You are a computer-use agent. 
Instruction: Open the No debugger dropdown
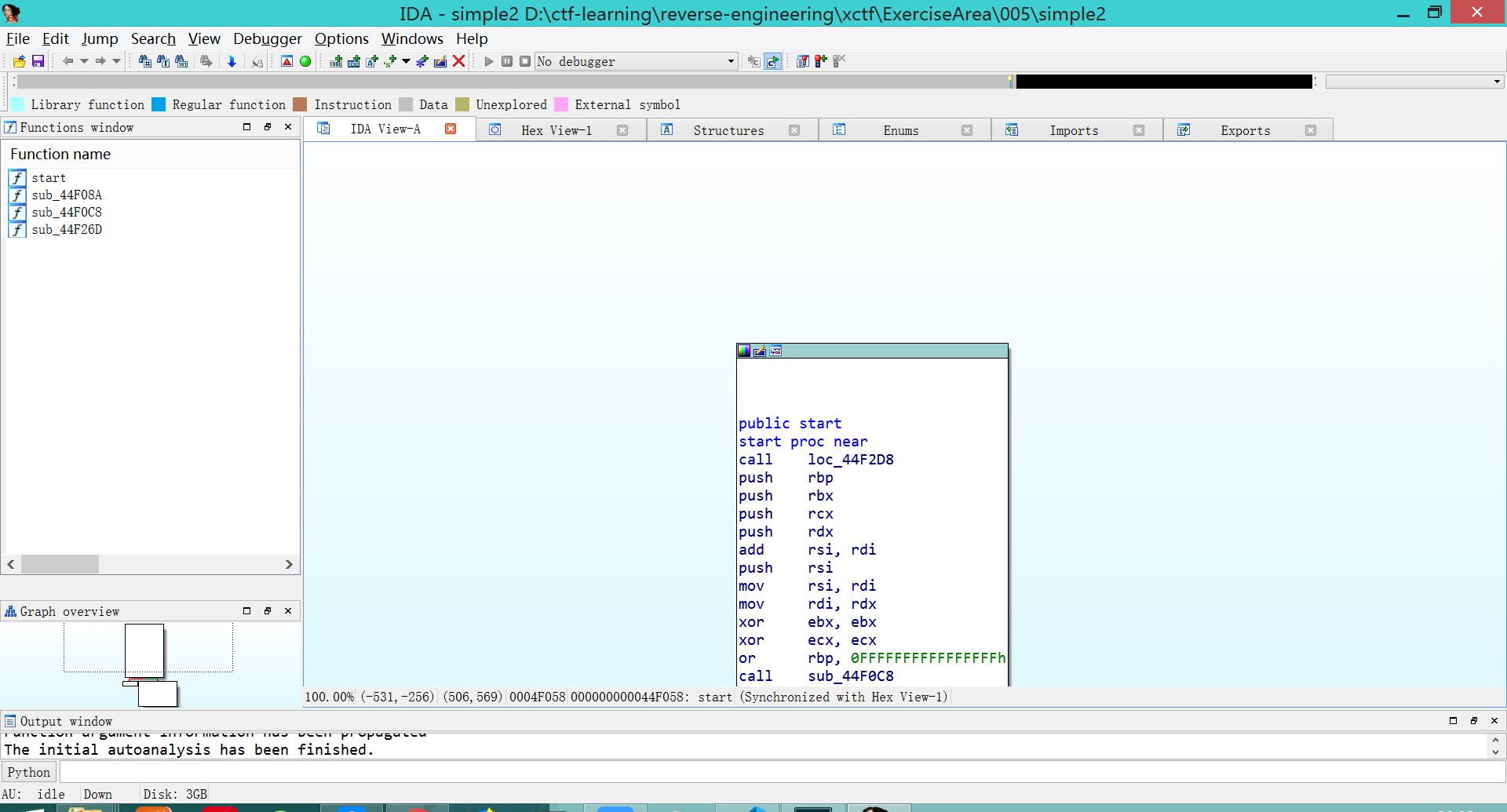(730, 61)
